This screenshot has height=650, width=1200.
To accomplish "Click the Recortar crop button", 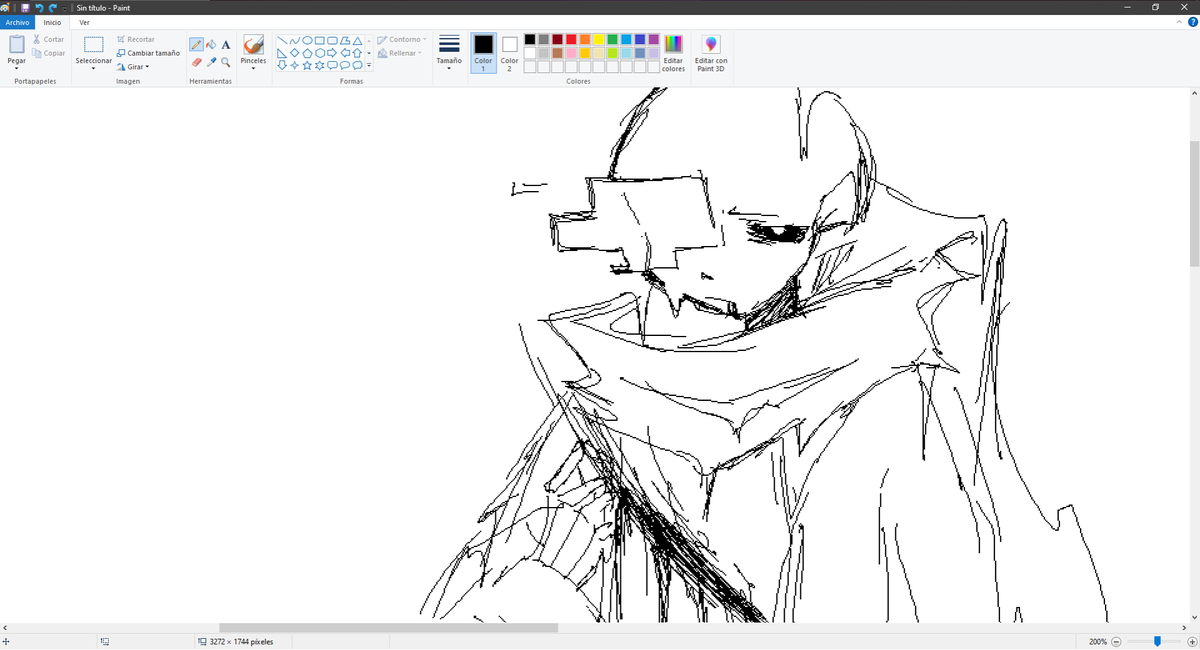I will [x=136, y=39].
